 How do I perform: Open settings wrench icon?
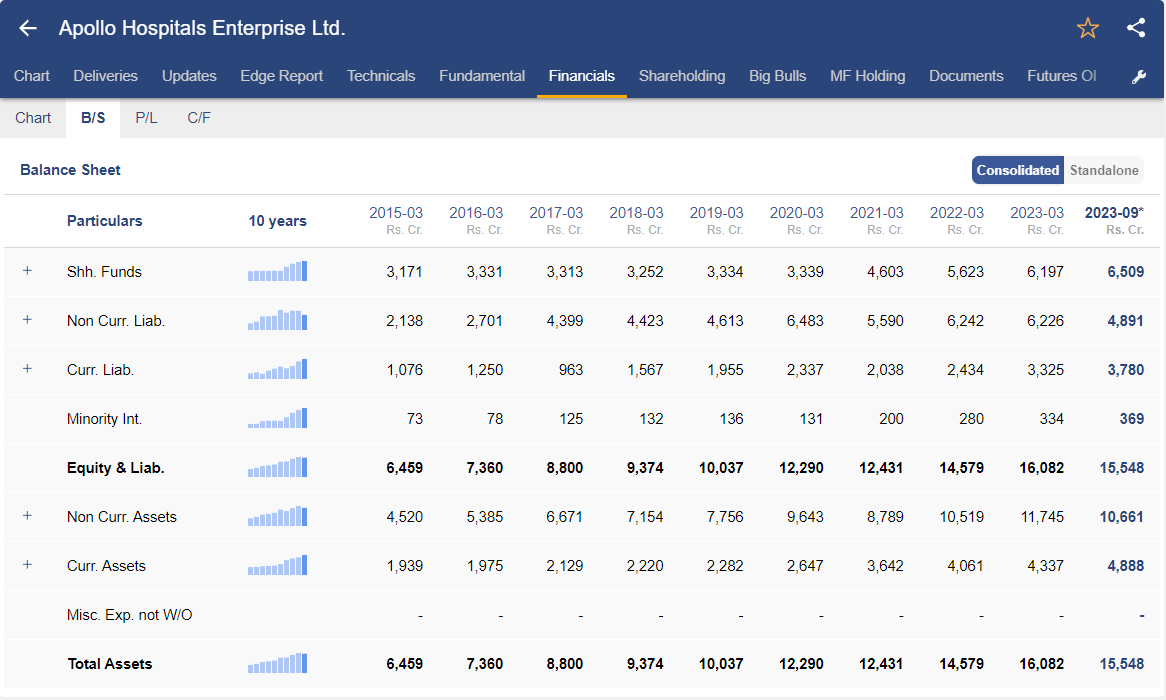(1138, 77)
